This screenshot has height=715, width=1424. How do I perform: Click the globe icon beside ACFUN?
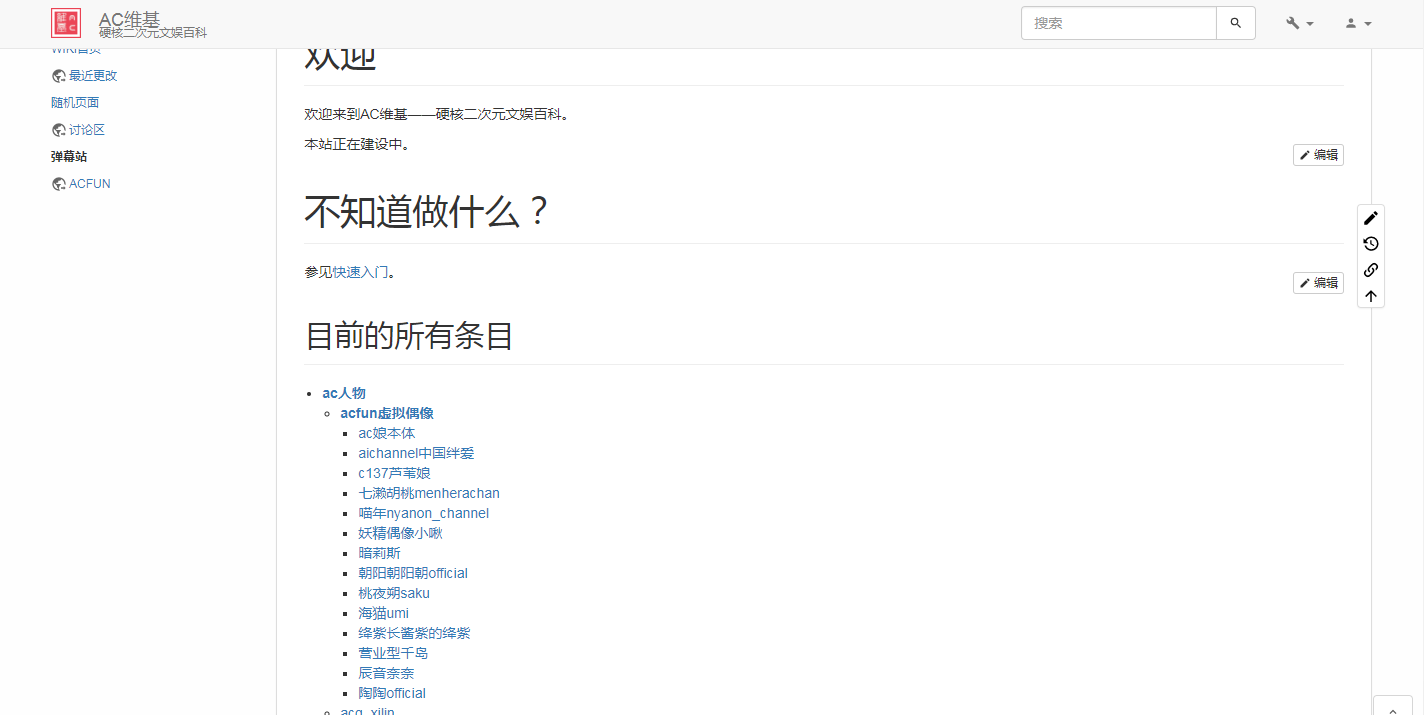[x=59, y=184]
